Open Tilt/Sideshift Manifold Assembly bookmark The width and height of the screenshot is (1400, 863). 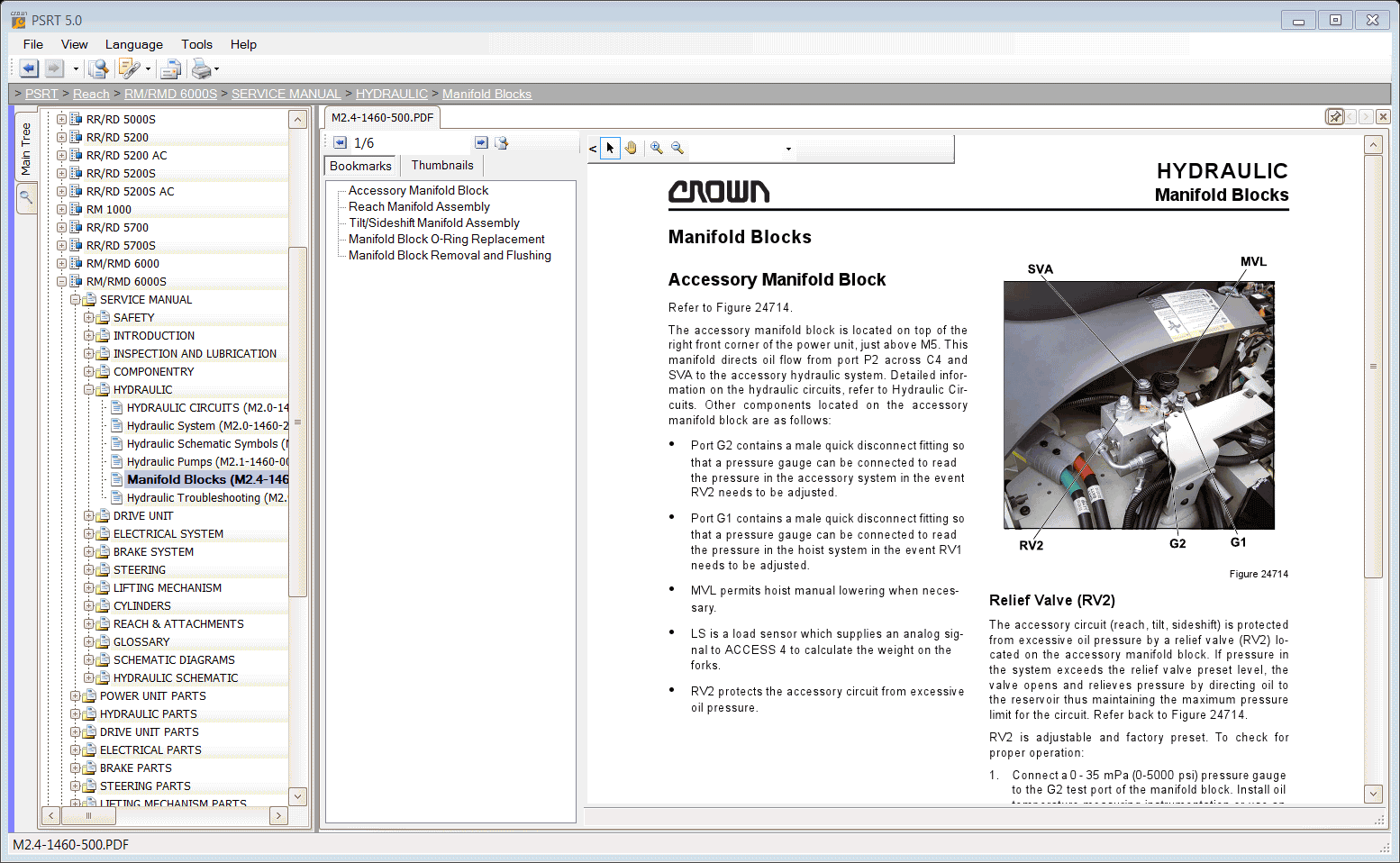[434, 223]
